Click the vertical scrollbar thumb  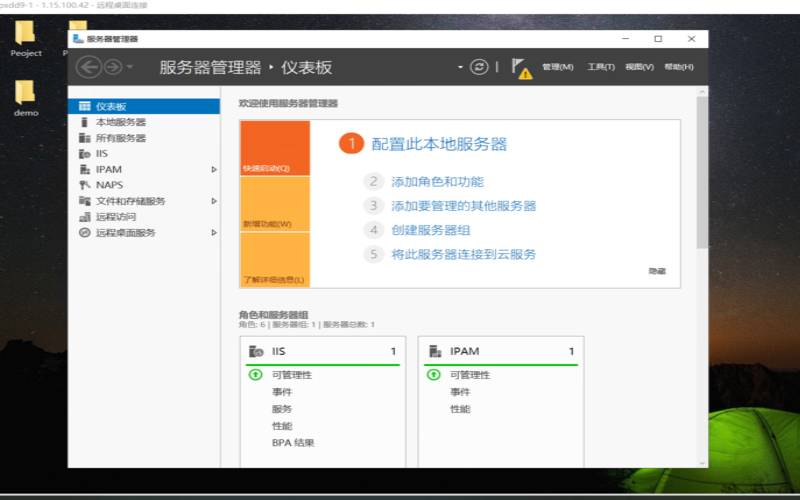702,172
